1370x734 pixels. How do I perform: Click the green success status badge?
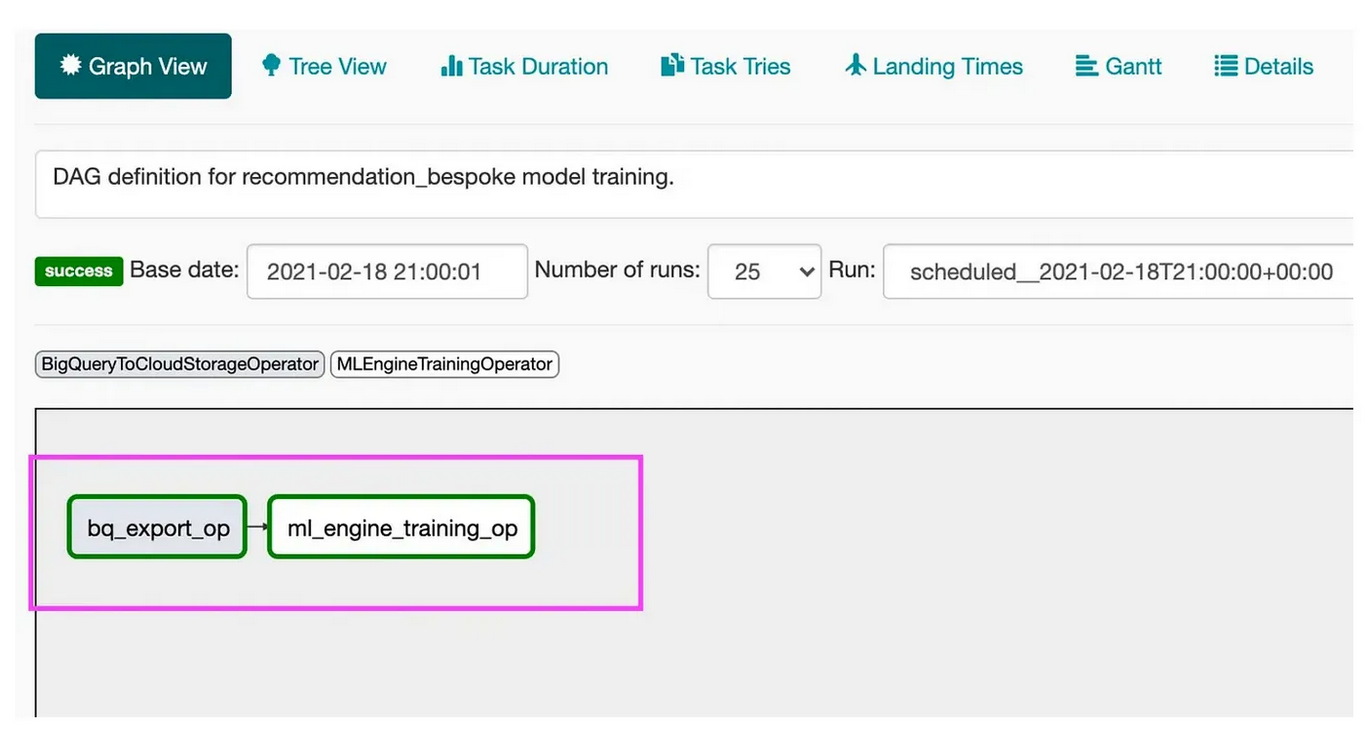78,271
